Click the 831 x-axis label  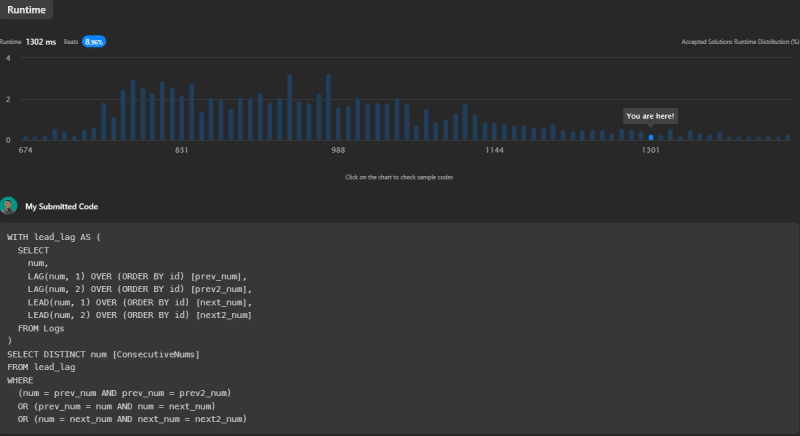tap(181, 150)
